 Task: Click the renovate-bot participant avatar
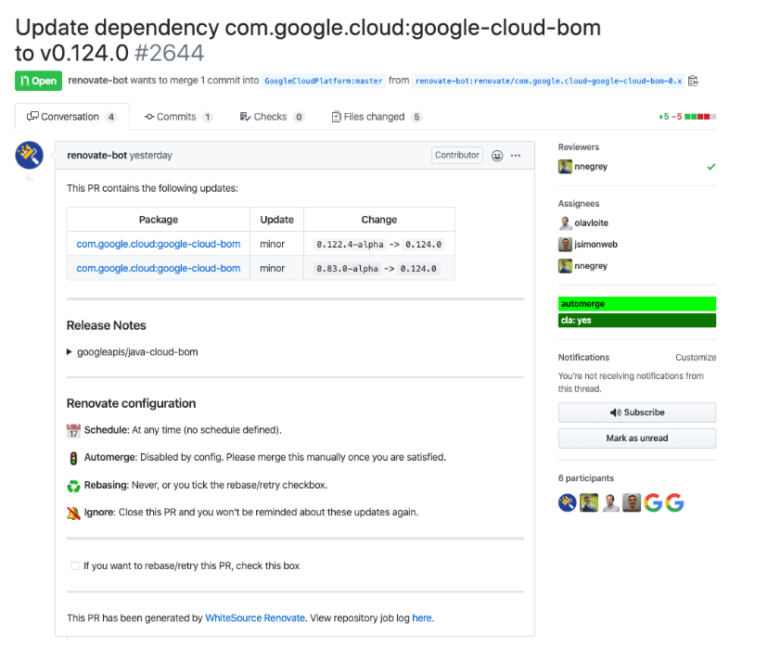pyautogui.click(x=567, y=502)
